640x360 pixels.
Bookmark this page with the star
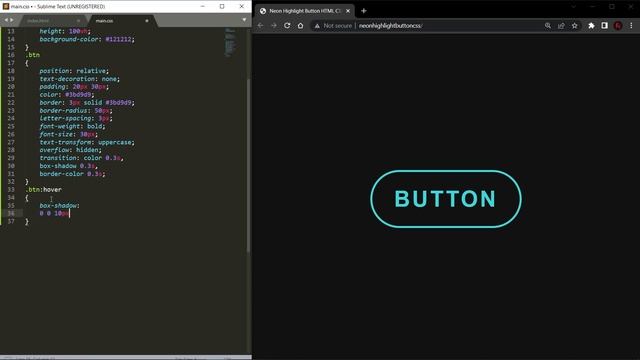tap(575, 26)
